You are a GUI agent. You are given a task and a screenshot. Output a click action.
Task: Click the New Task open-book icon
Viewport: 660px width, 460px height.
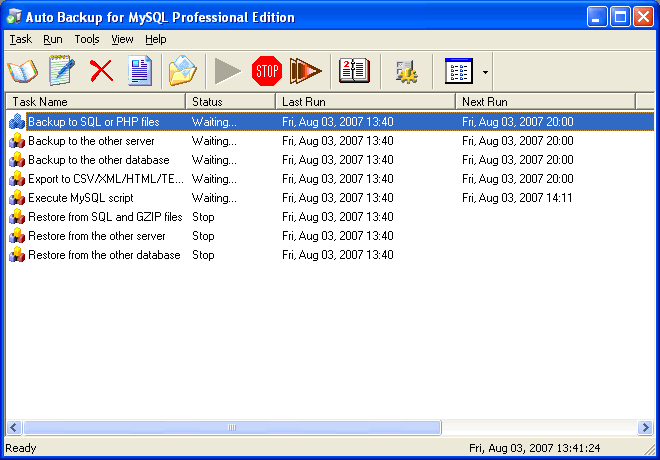[x=23, y=71]
